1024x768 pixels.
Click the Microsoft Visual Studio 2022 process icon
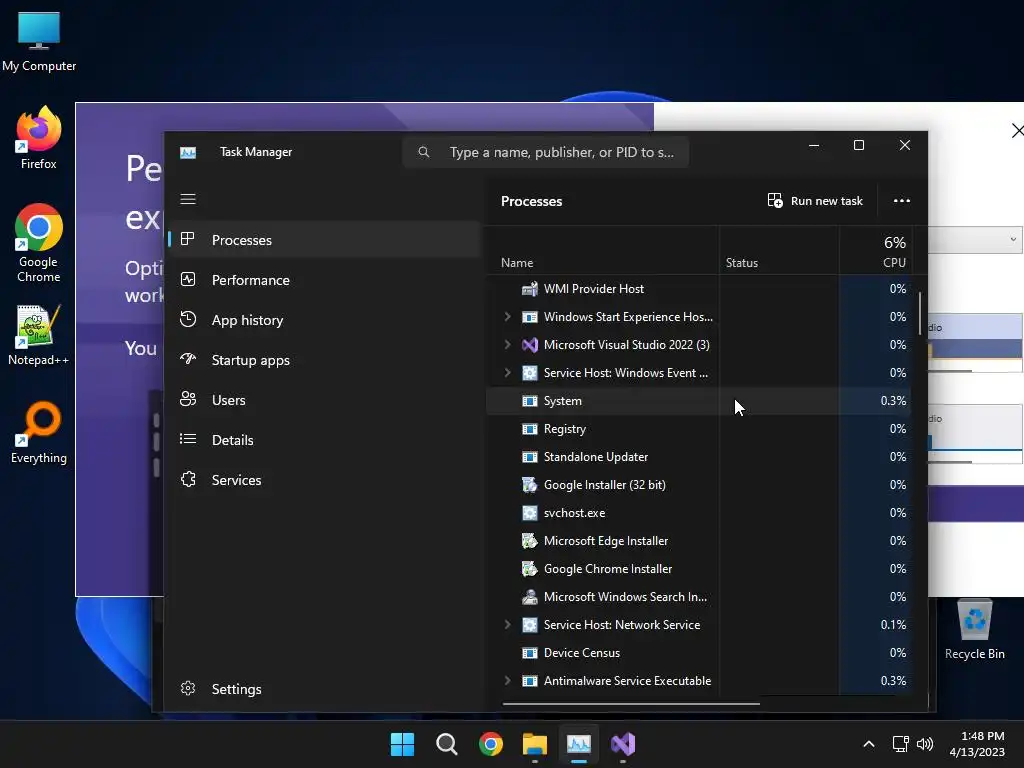530,345
